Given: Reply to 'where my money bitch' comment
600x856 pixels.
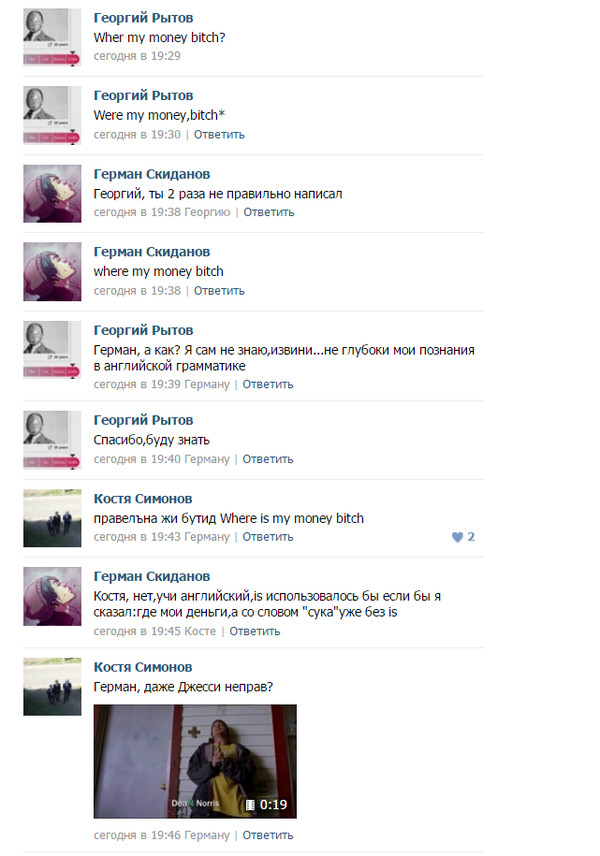Looking at the screenshot, I should [x=219, y=290].
